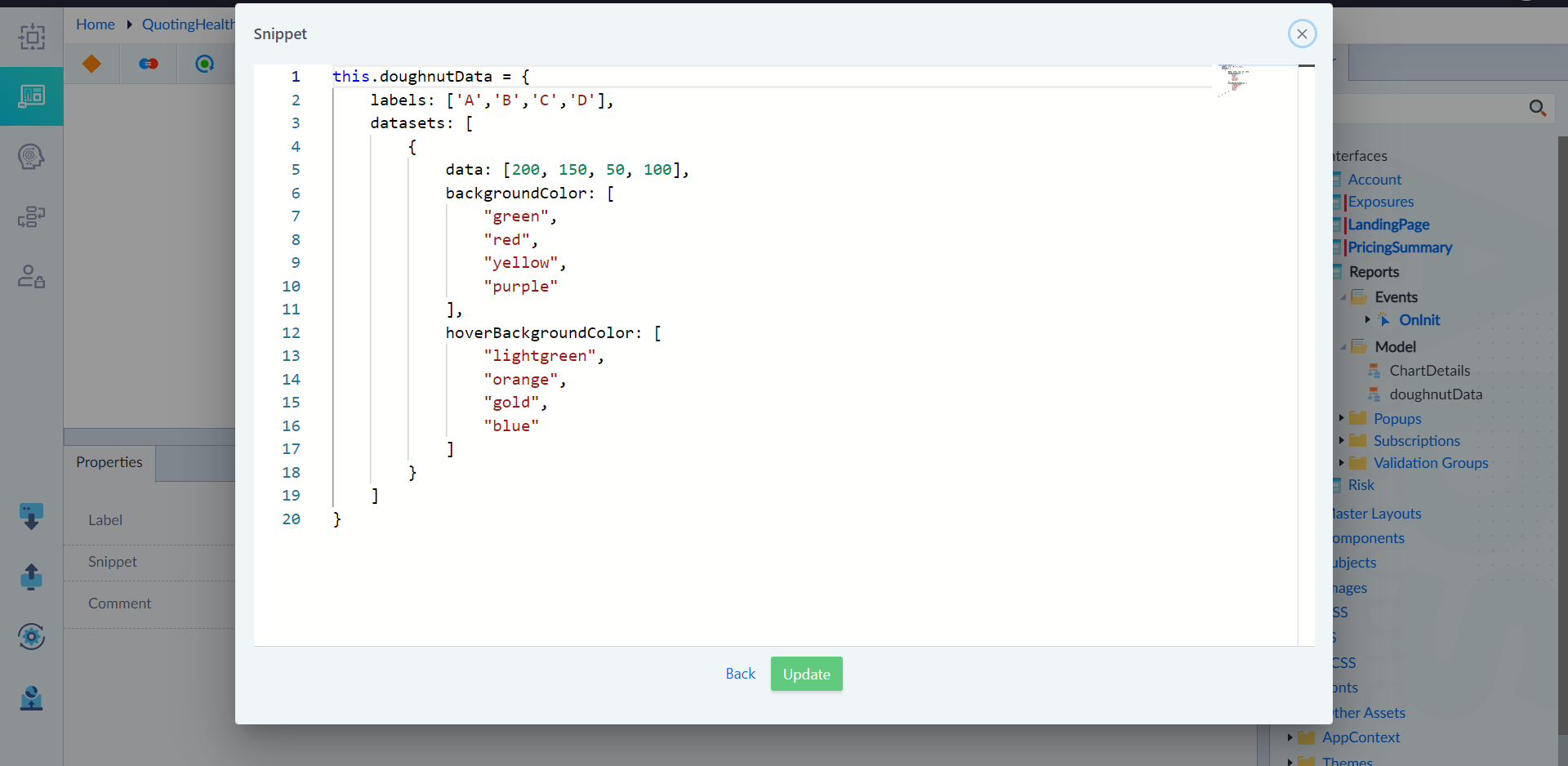The width and height of the screenshot is (1568, 766).
Task: Select ChartDetails model item
Action: [1429, 371]
